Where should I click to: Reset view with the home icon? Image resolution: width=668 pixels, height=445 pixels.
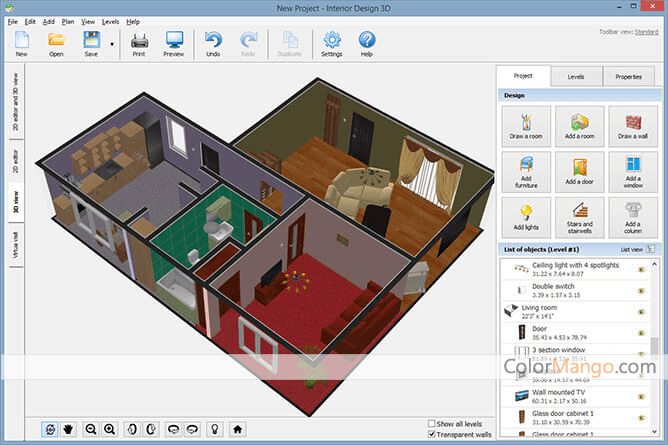pyautogui.click(x=236, y=429)
